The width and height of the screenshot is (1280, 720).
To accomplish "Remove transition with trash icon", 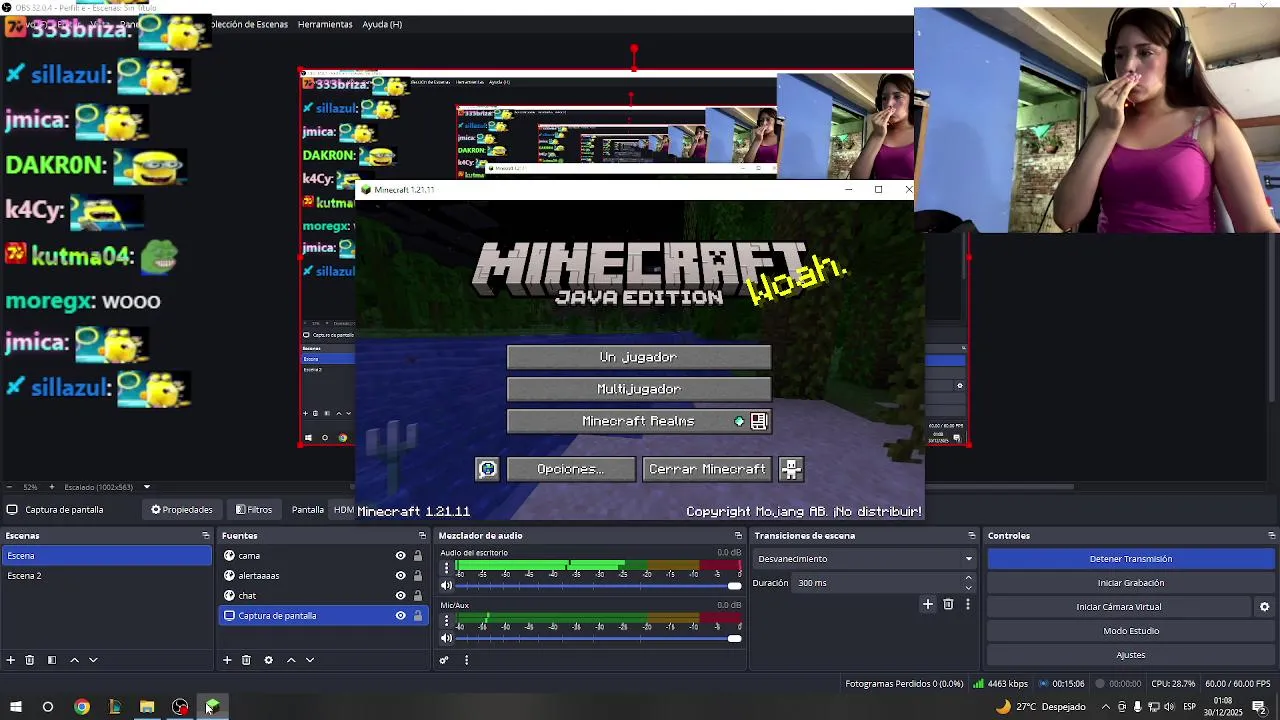I will click(x=948, y=604).
